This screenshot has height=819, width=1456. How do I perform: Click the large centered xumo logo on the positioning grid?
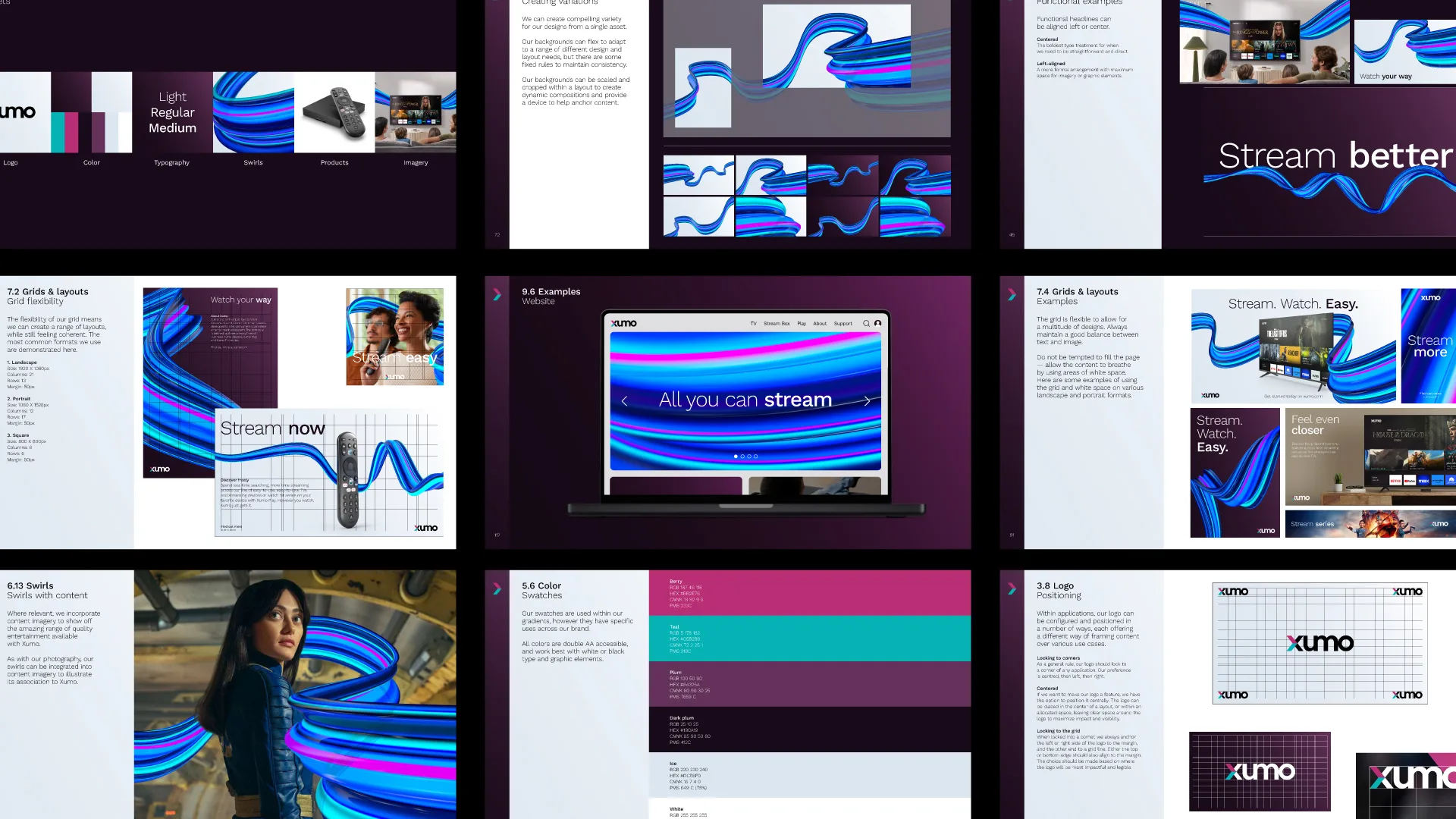click(x=1320, y=643)
